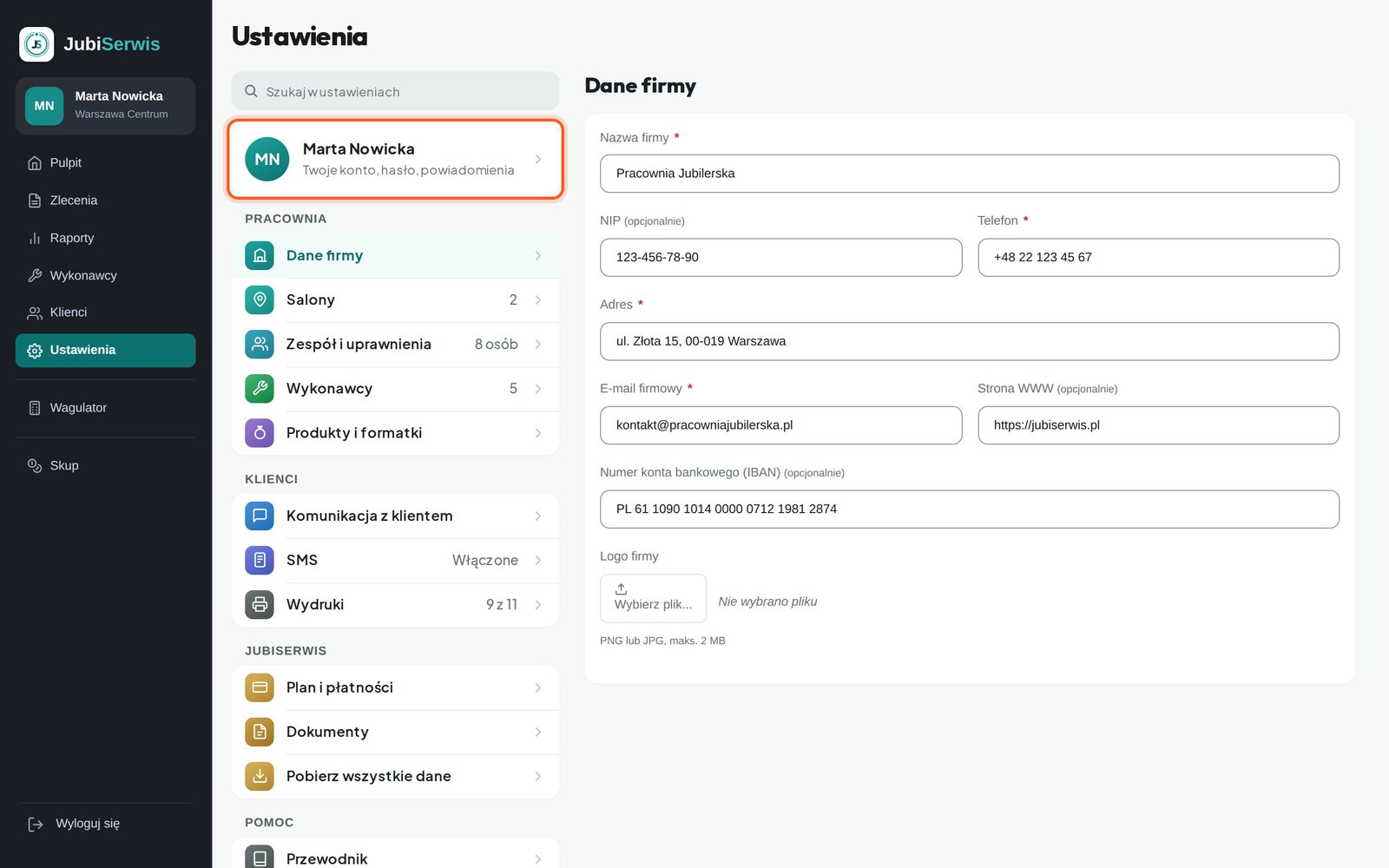Click the SMS phone icon

260,561
